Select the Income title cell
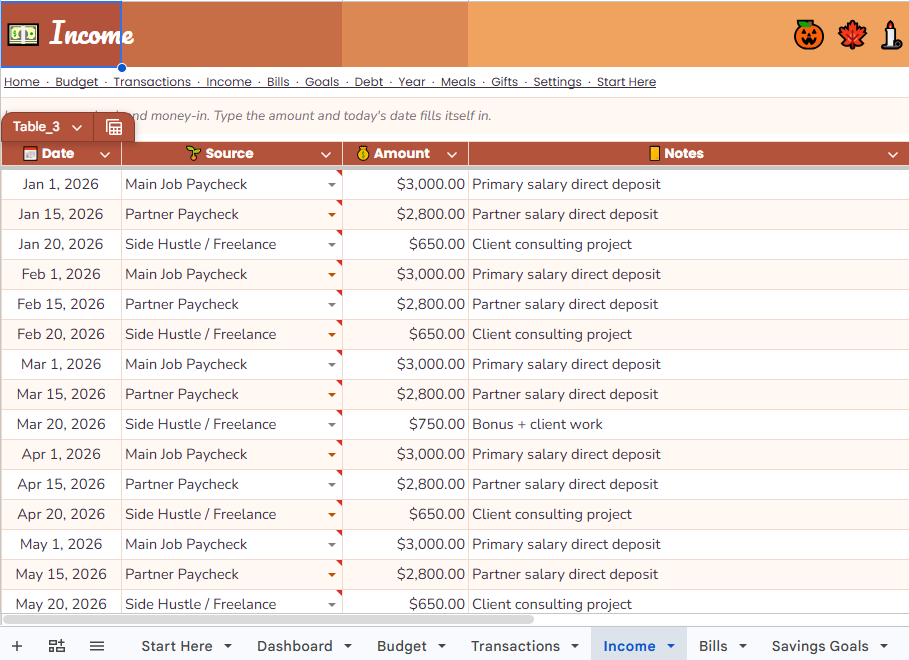The width and height of the screenshot is (909, 660). pos(61,34)
